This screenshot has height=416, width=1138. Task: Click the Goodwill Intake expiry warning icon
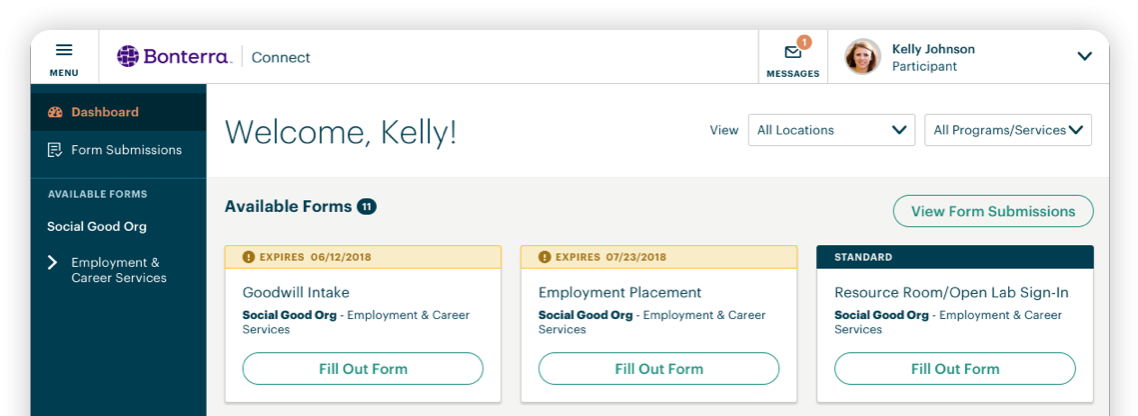pyautogui.click(x=249, y=257)
